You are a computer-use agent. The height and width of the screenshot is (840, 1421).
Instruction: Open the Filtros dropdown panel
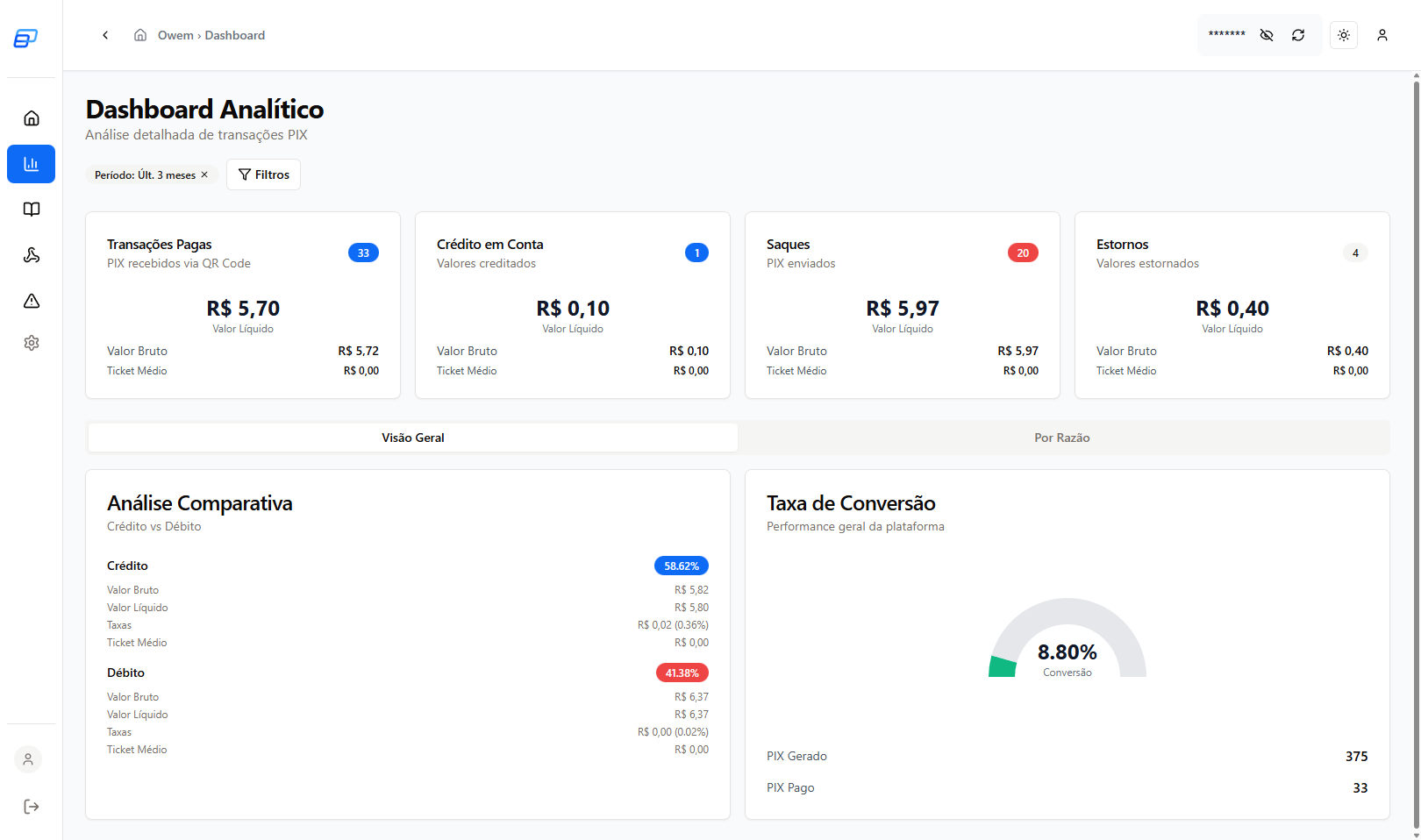pyautogui.click(x=263, y=174)
